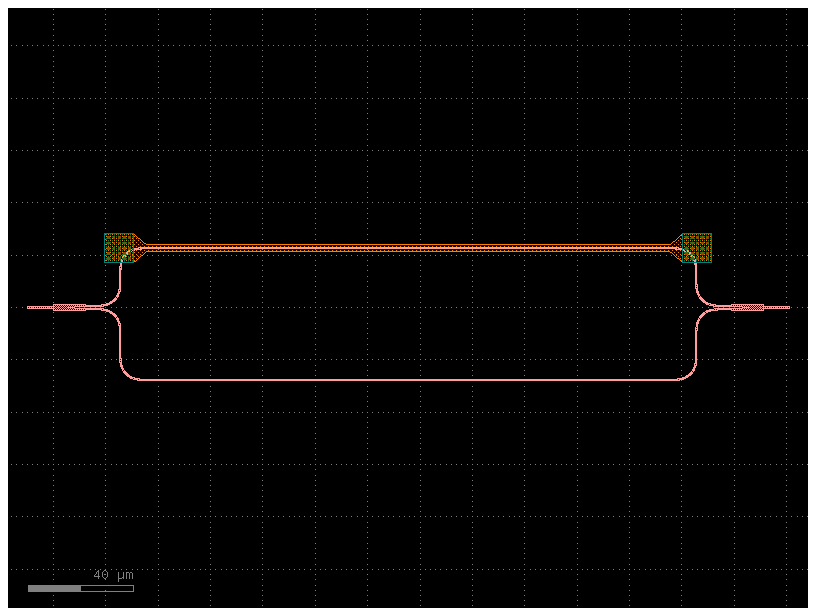Click the midpoint of the bottom waveguide arm
This screenshot has width=816, height=616.
(410, 378)
